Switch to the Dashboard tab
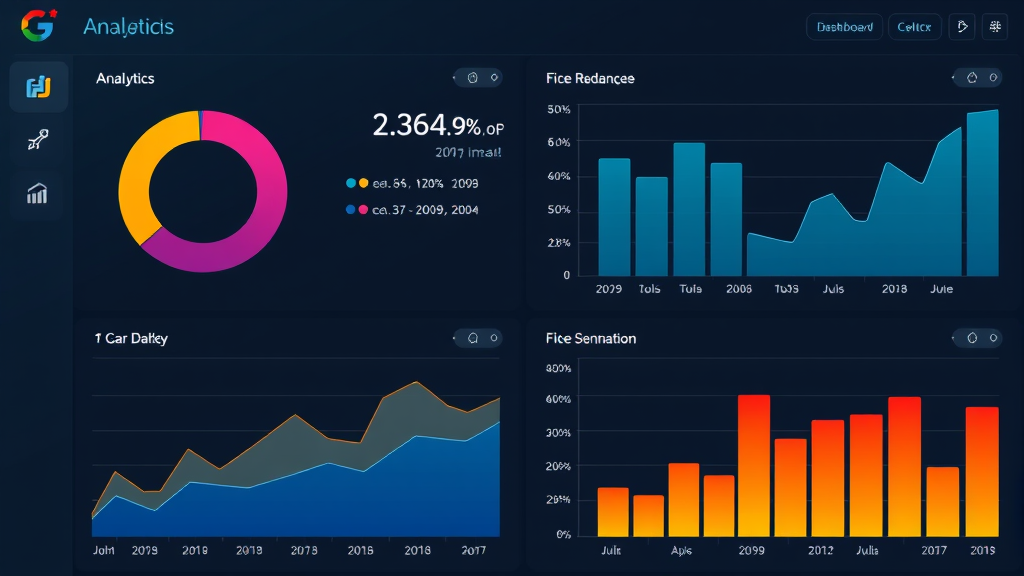Screen dimensions: 1024x576 (x=843, y=26)
